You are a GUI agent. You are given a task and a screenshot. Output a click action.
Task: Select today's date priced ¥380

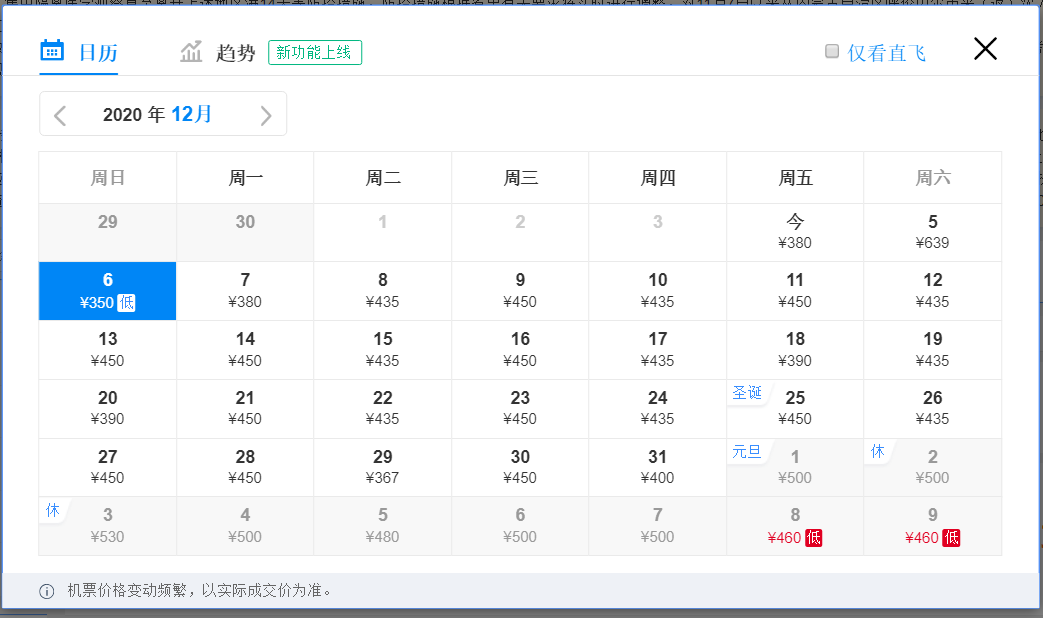tap(795, 232)
